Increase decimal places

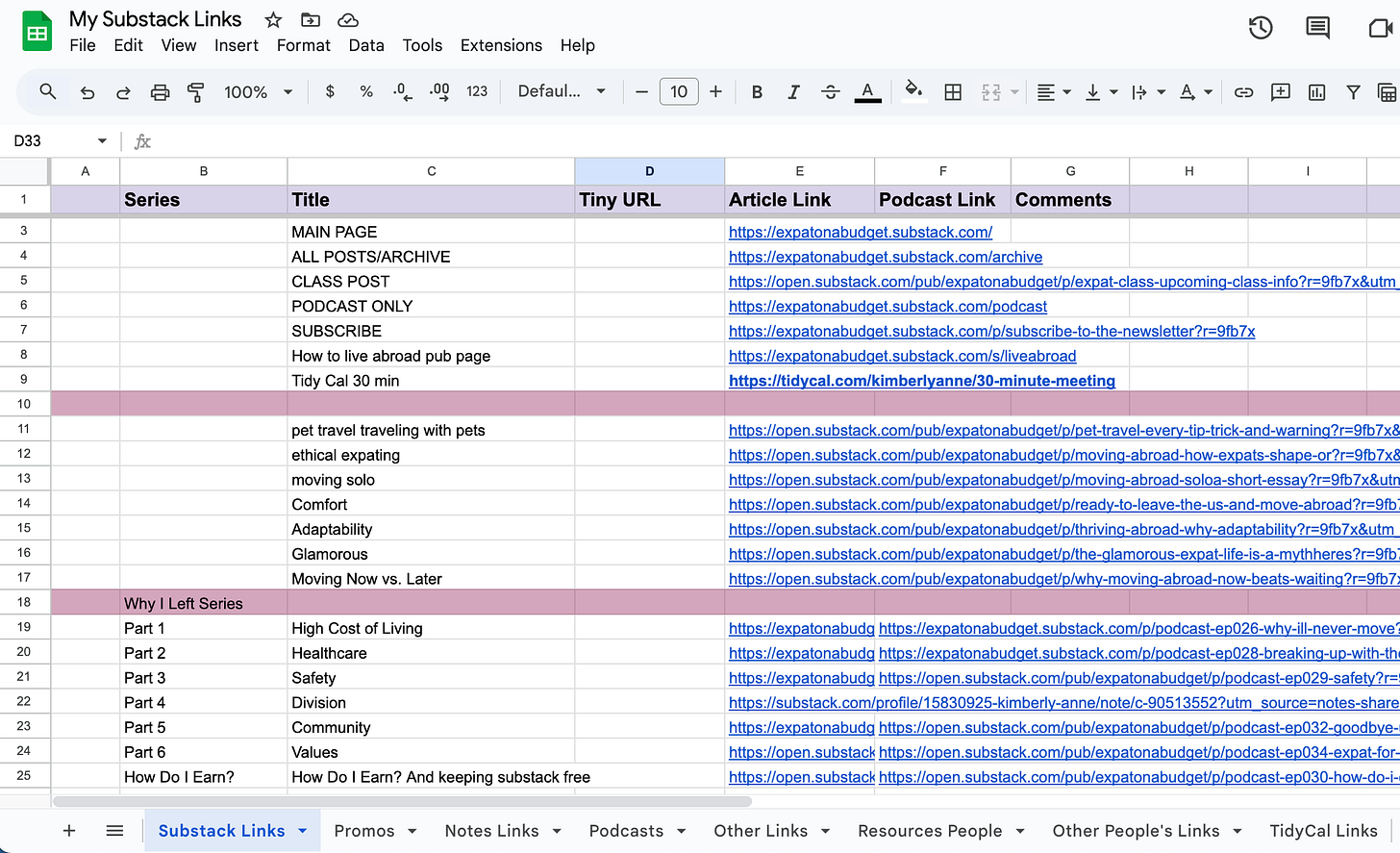point(439,91)
